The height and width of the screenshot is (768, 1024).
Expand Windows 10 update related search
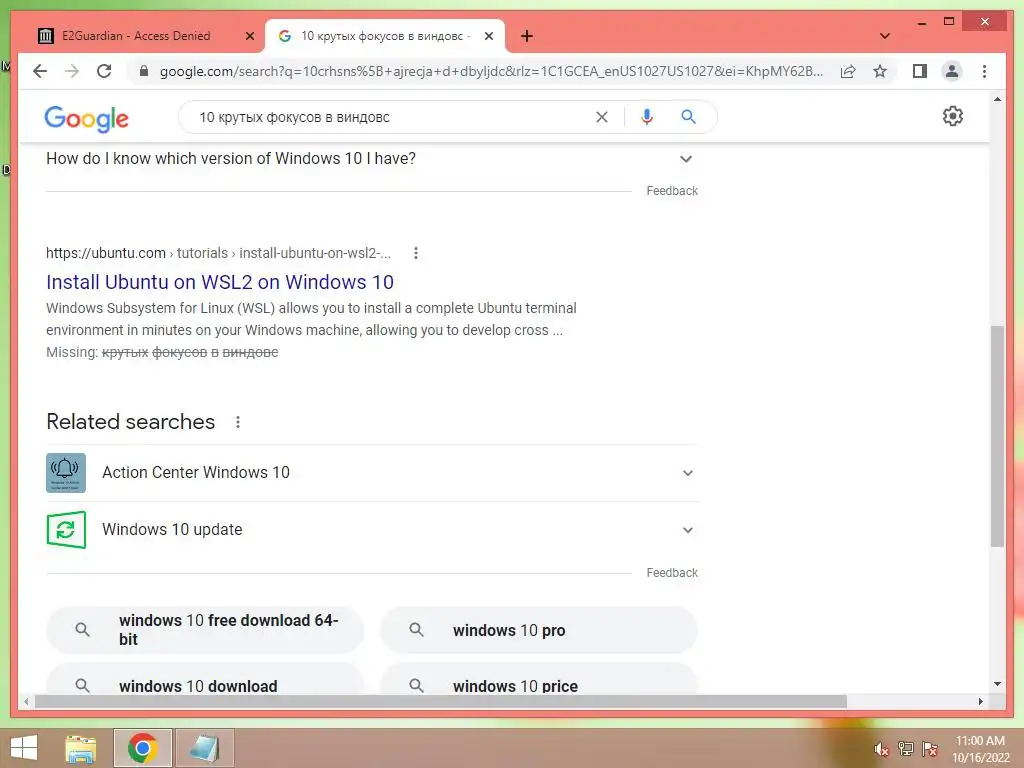[371, 530]
